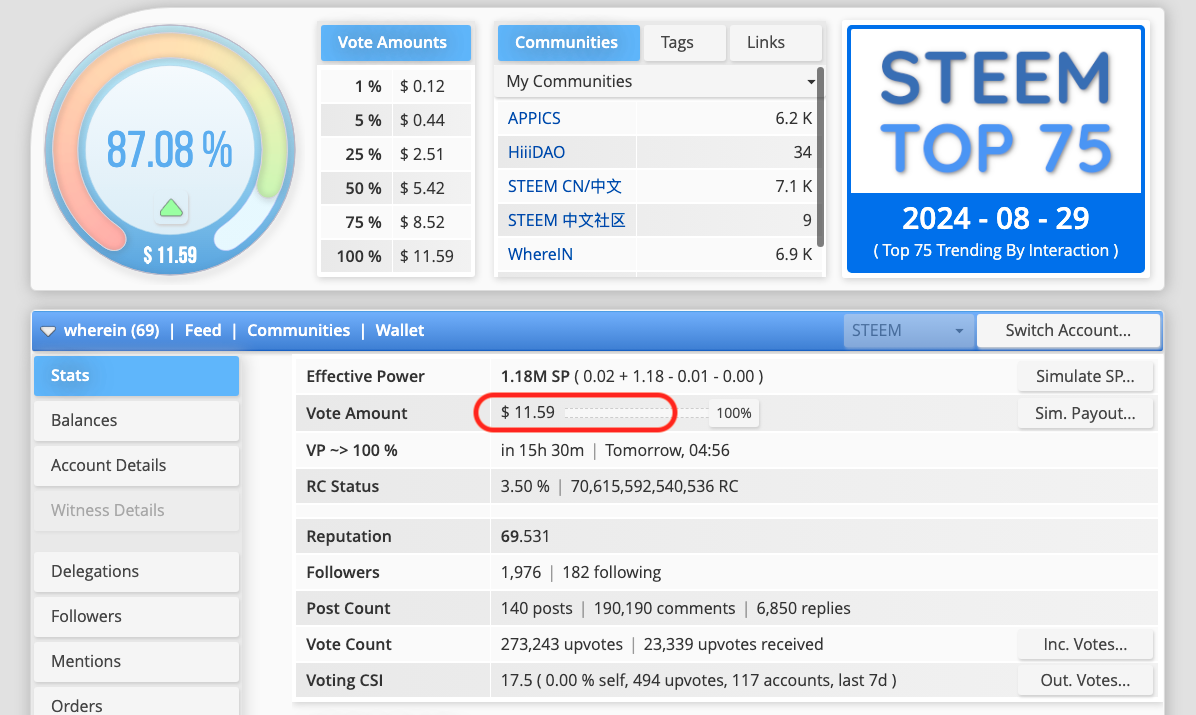The image size is (1196, 715).
Task: Open the Communities link in the account bar
Action: [298, 330]
